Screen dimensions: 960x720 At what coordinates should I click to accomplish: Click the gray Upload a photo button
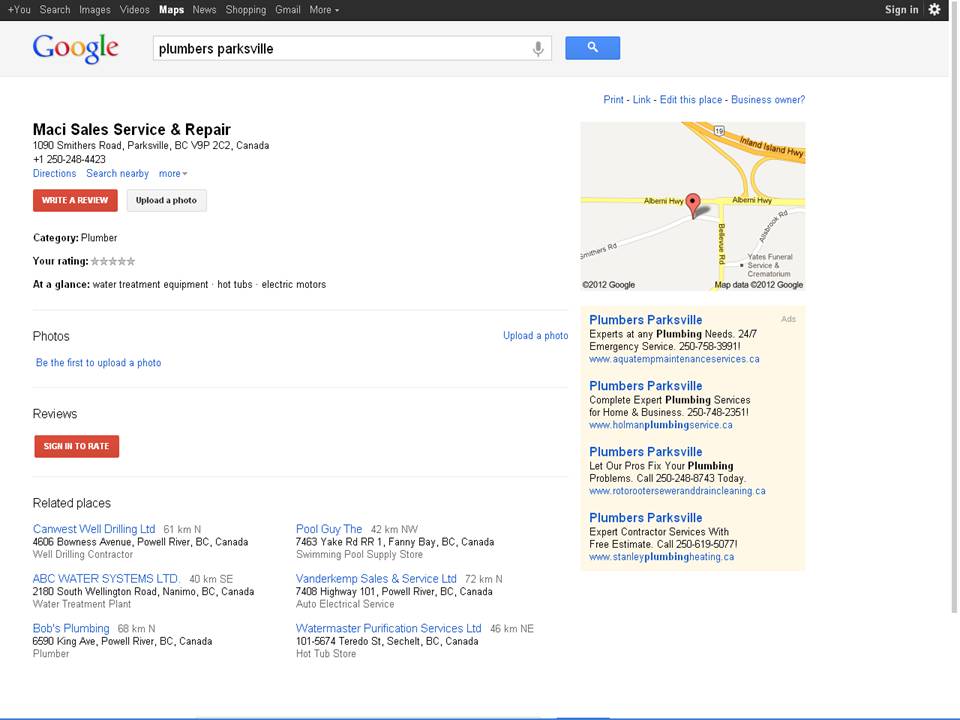tap(167, 200)
